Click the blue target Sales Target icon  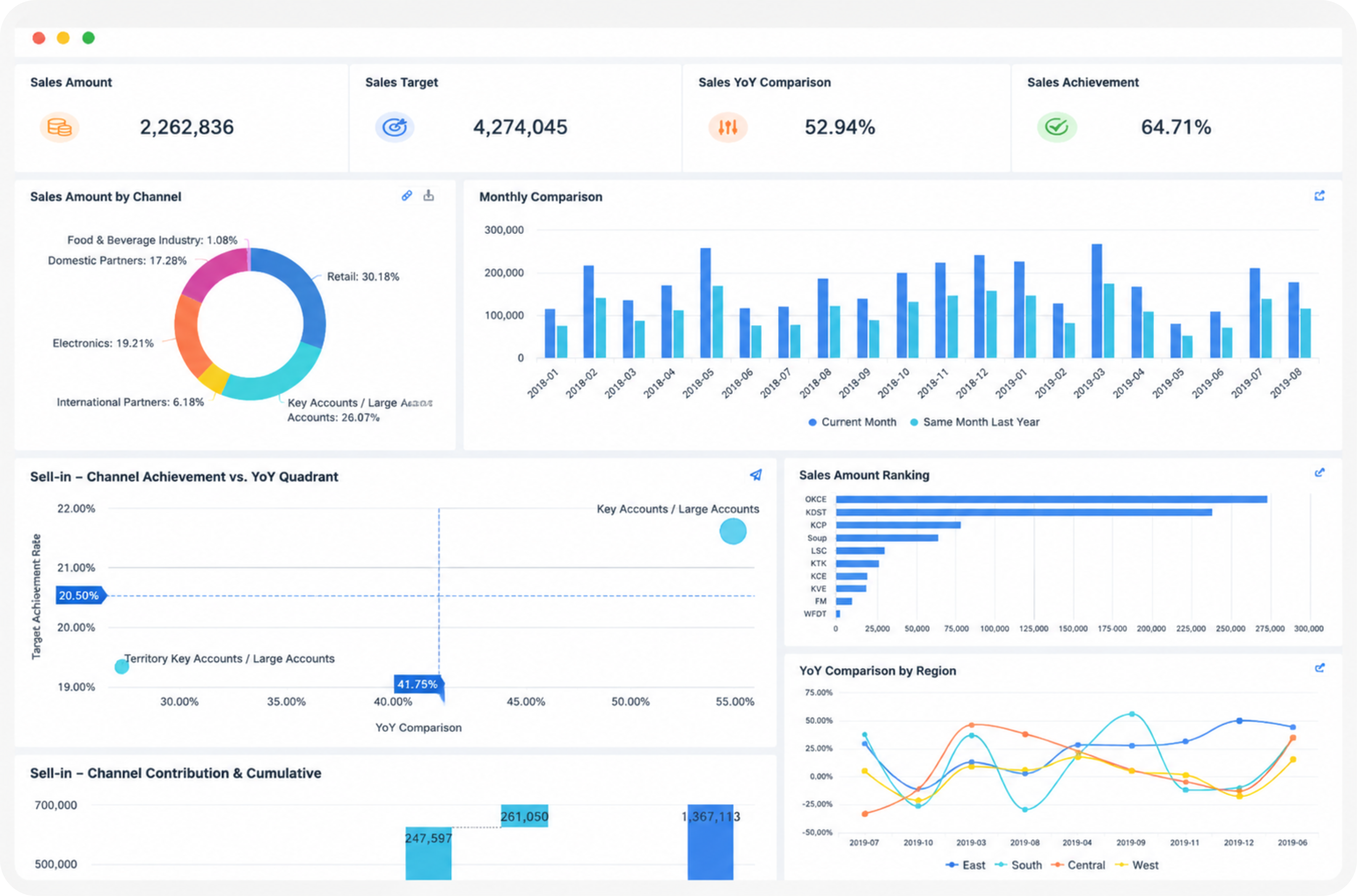(x=394, y=127)
